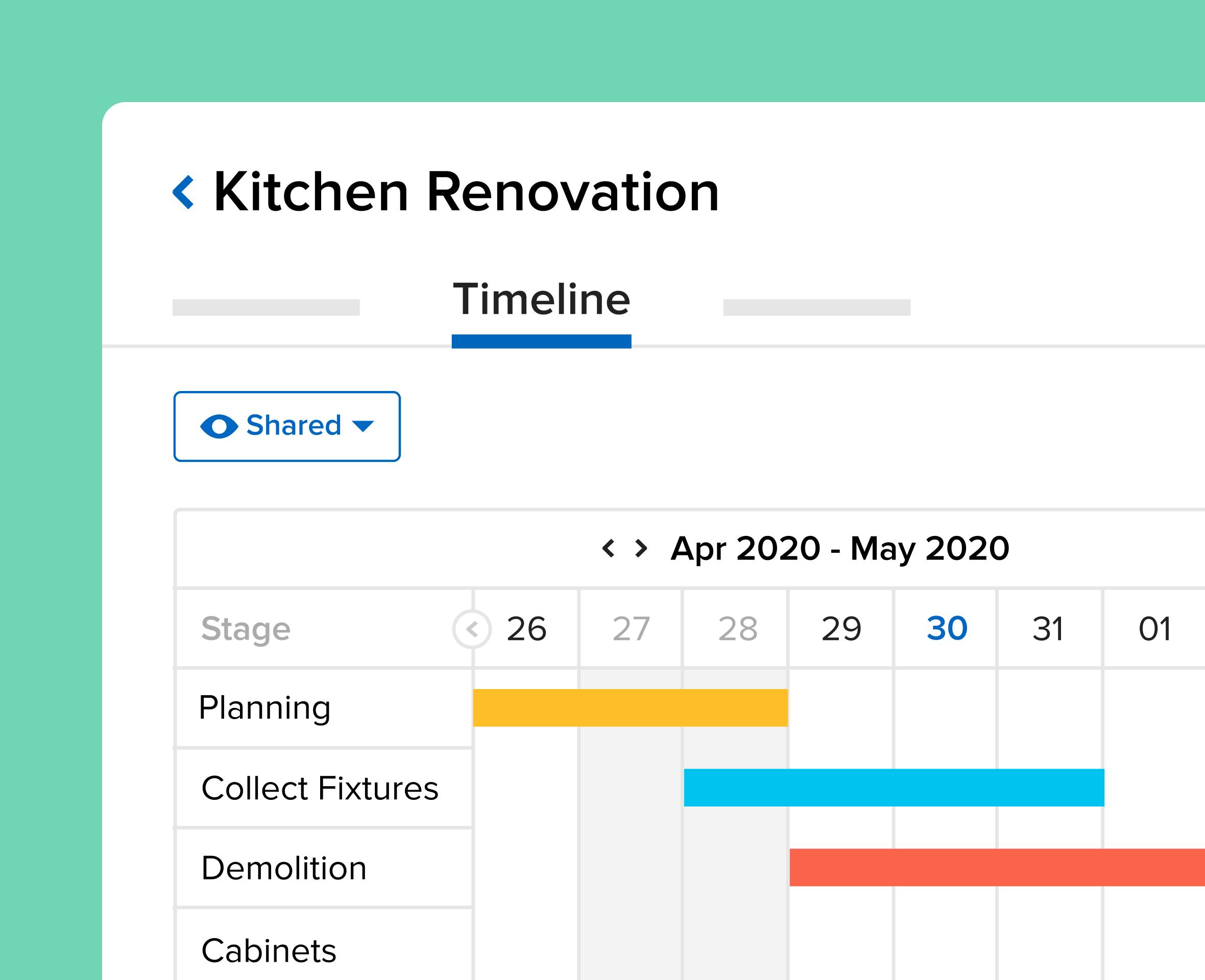Viewport: 1205px width, 980px height.
Task: Collapse the Stage column with circled chevron
Action: [472, 629]
